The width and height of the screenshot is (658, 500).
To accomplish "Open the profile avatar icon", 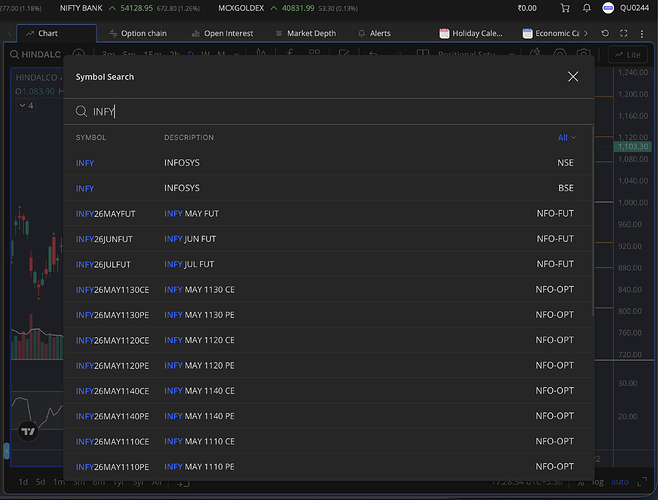I will (608, 8).
